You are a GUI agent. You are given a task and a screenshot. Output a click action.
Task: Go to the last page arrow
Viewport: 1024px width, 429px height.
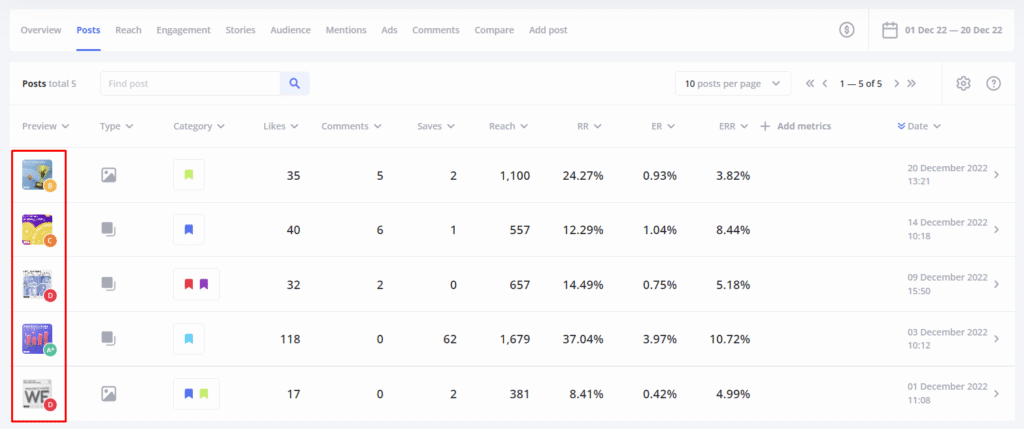[912, 84]
